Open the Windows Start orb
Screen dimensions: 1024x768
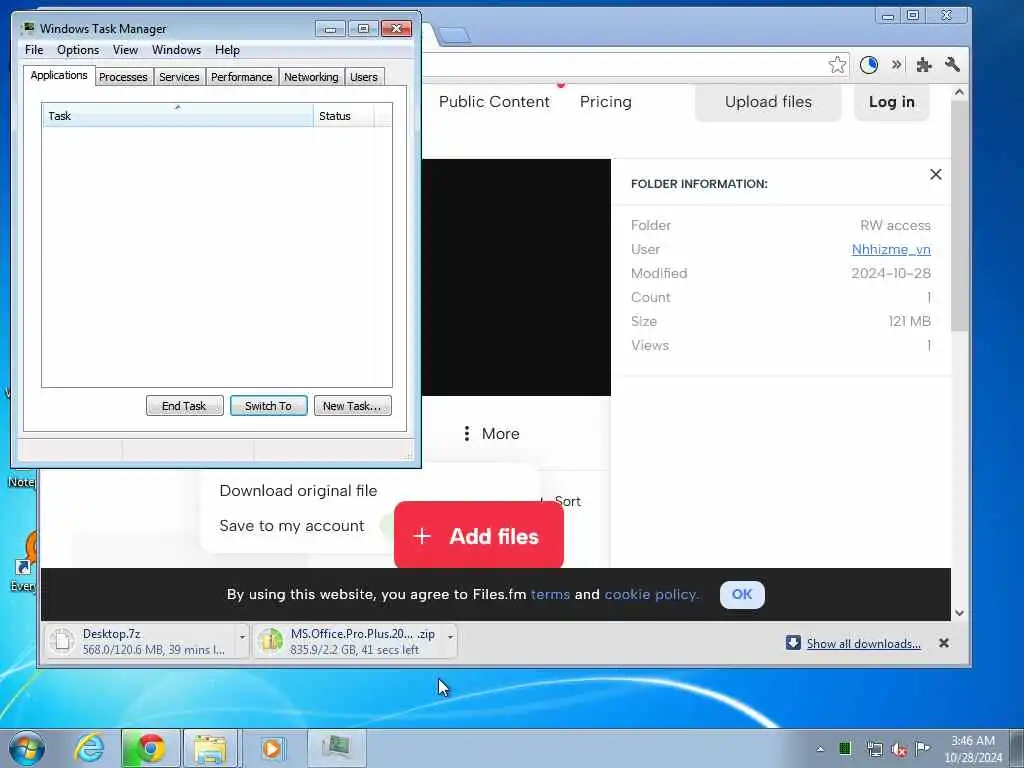click(27, 748)
